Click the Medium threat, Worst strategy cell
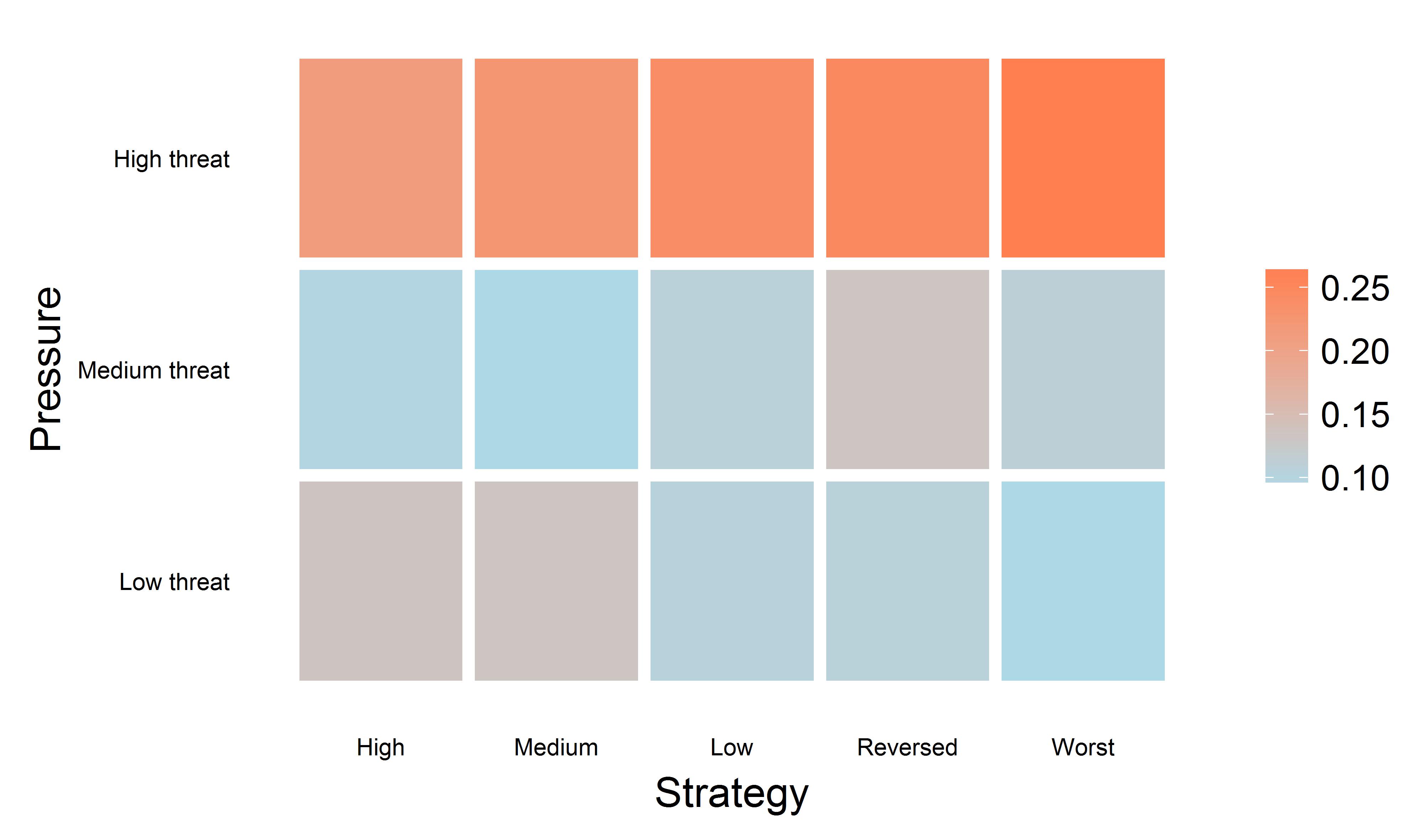Screen dimensions: 1428x840 pyautogui.click(x=1083, y=369)
